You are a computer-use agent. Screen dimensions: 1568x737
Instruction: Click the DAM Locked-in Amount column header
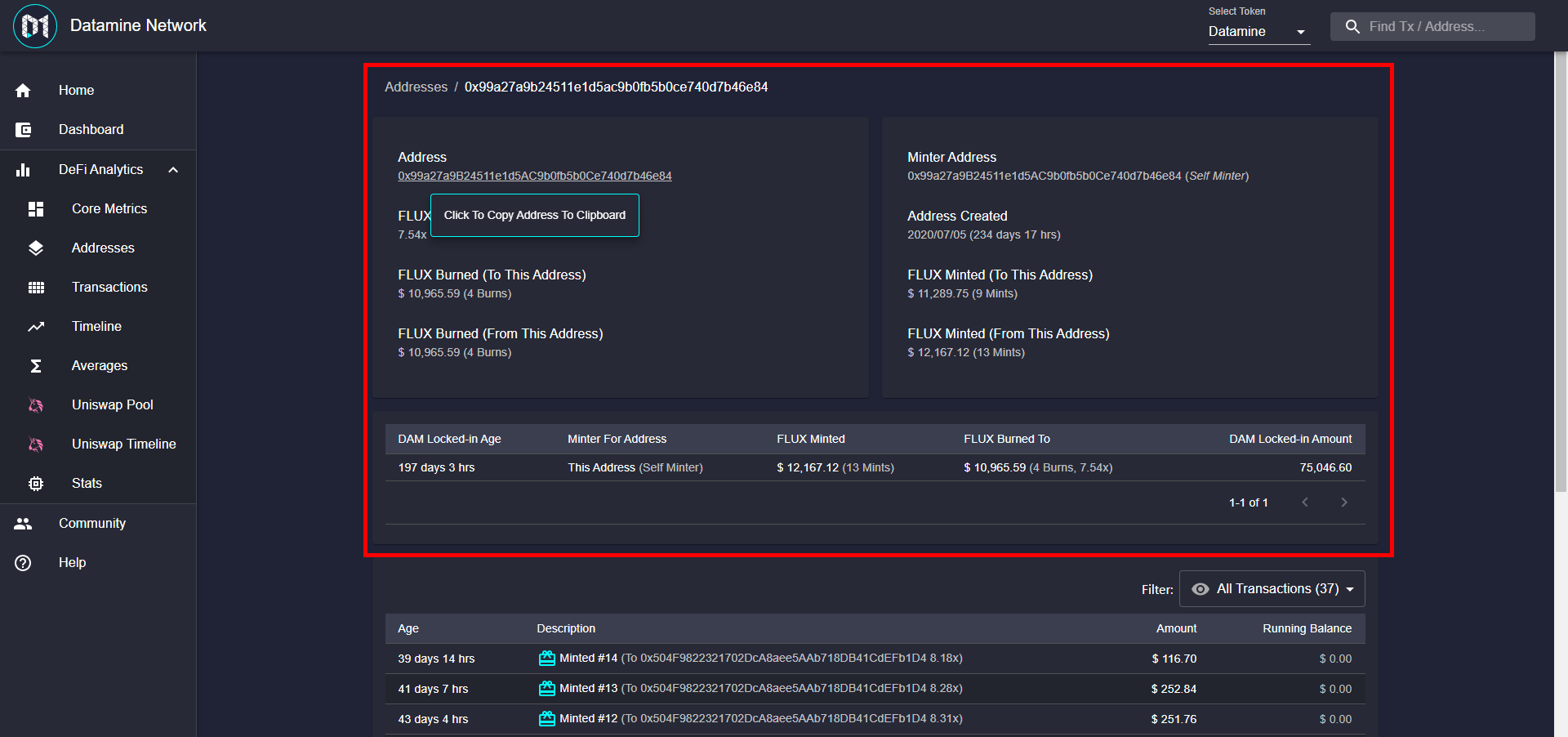[x=1290, y=440]
